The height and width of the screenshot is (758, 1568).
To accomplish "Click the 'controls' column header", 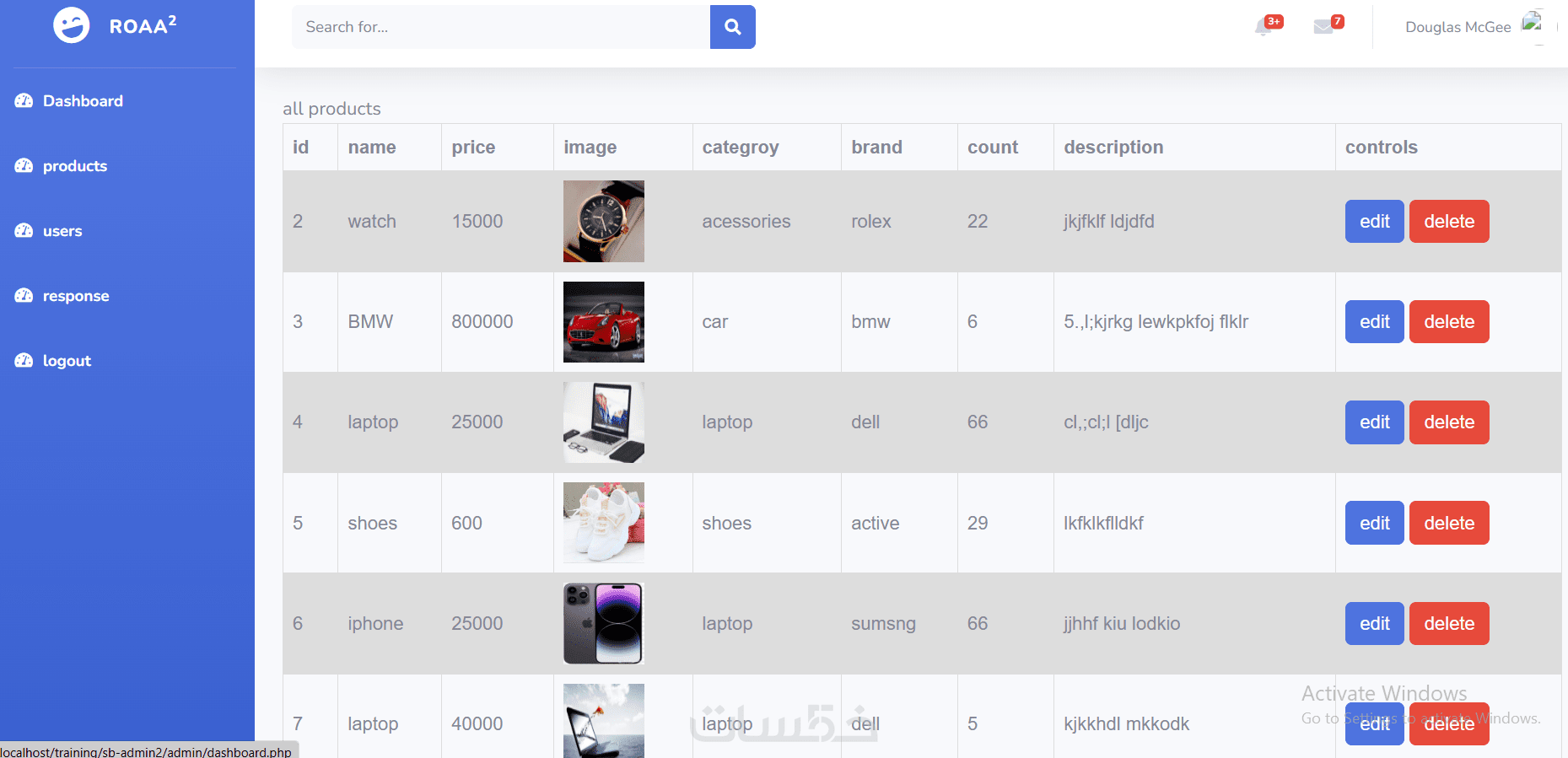I will tap(1382, 148).
